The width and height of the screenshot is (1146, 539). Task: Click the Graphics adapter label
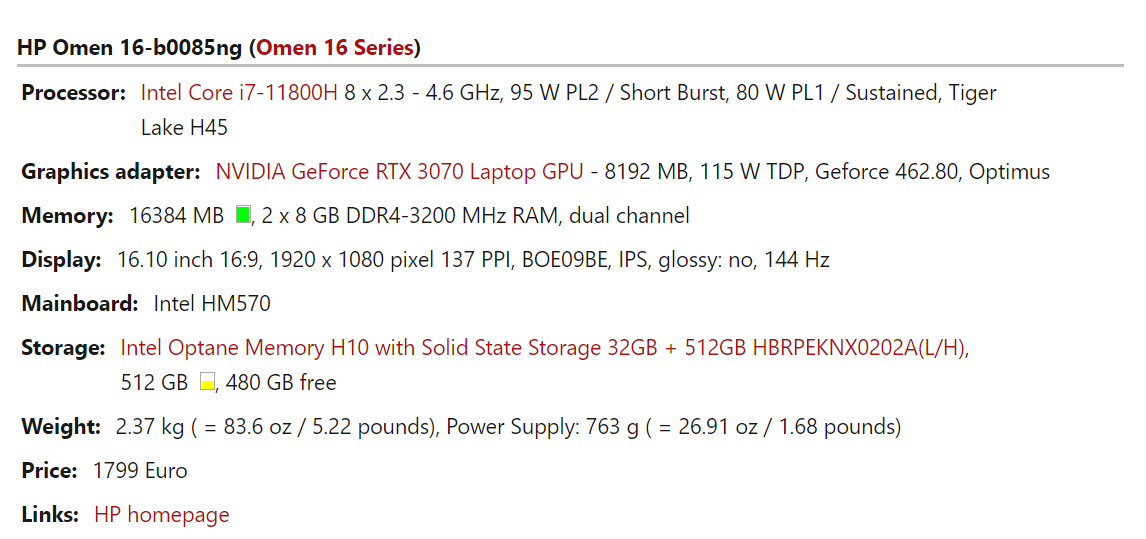[111, 171]
